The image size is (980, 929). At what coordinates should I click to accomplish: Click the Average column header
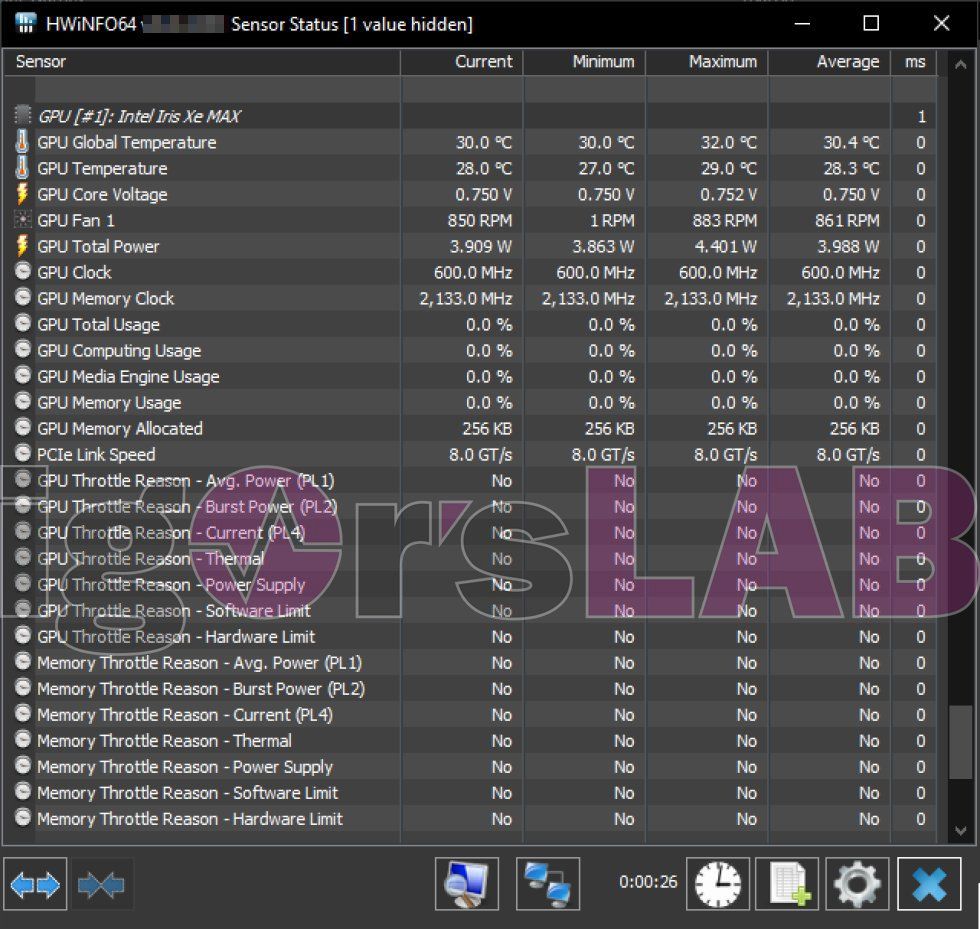click(829, 62)
